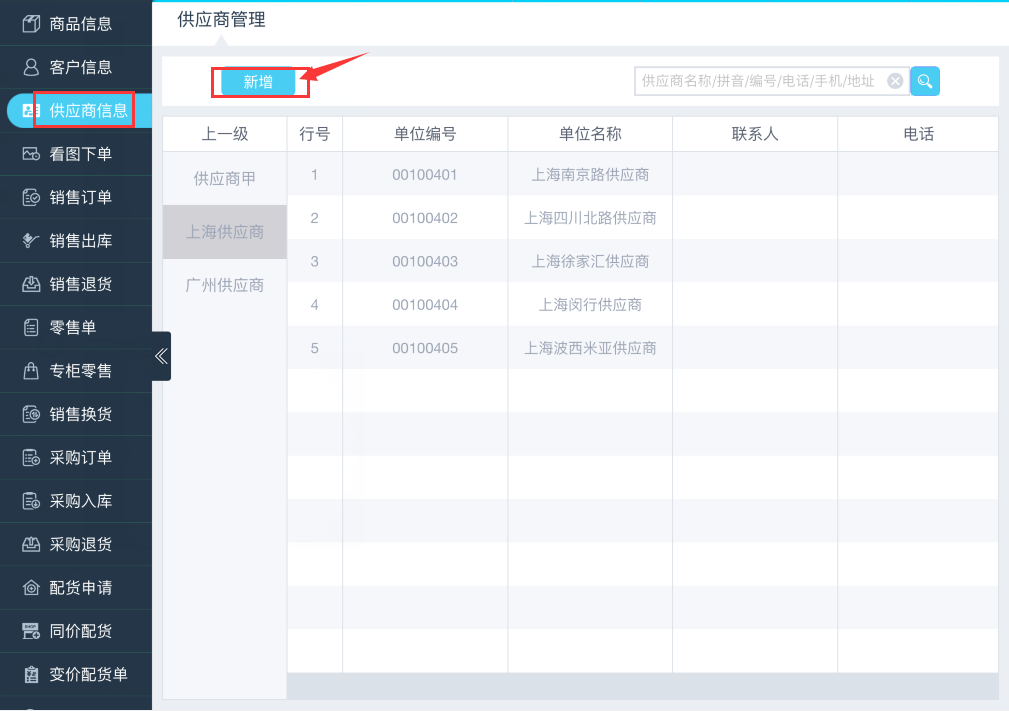Screen dimensions: 1009x711
Task: Click the 看图下单 picture icon
Action: [31, 154]
